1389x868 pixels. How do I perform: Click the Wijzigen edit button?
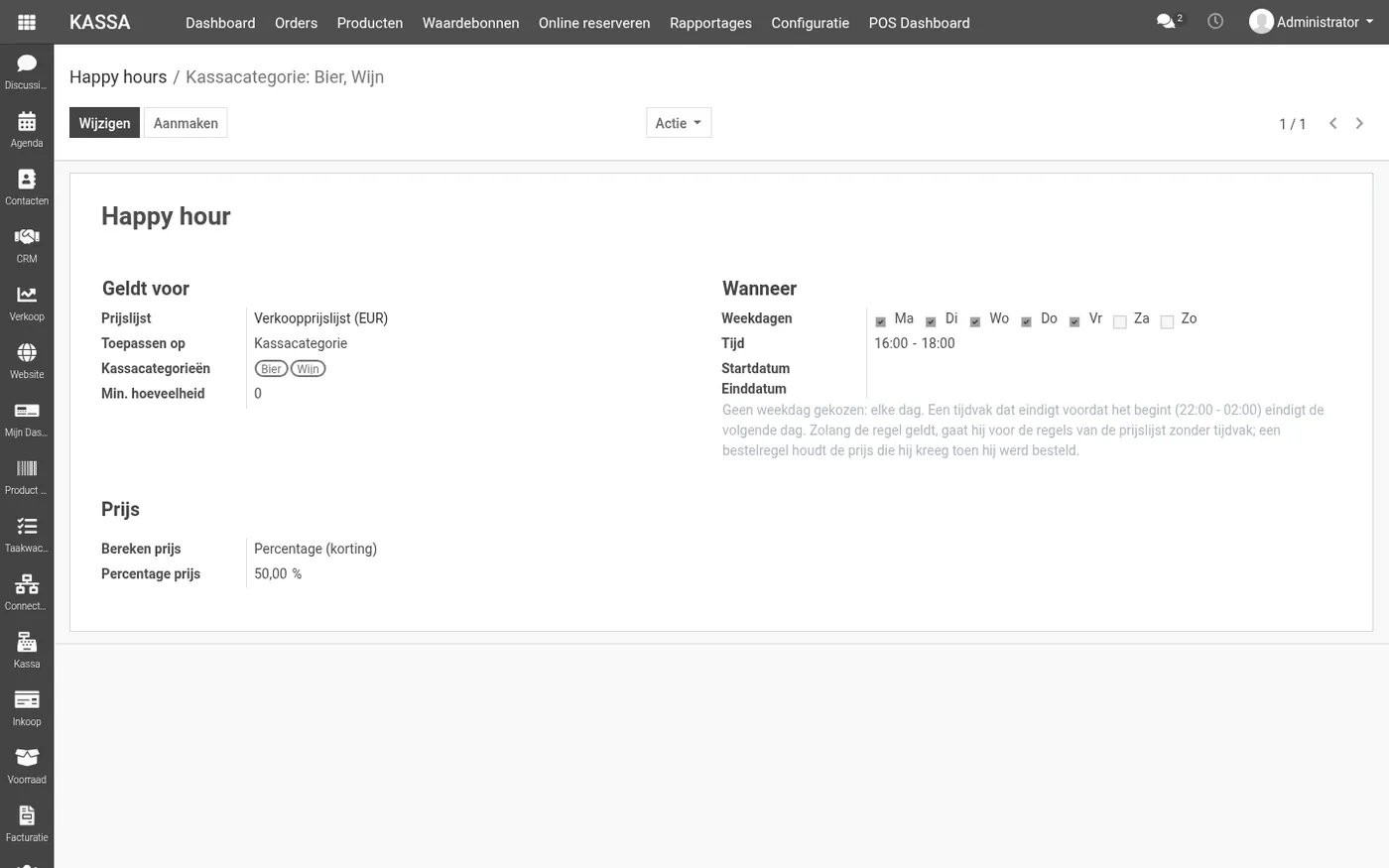[x=104, y=123]
